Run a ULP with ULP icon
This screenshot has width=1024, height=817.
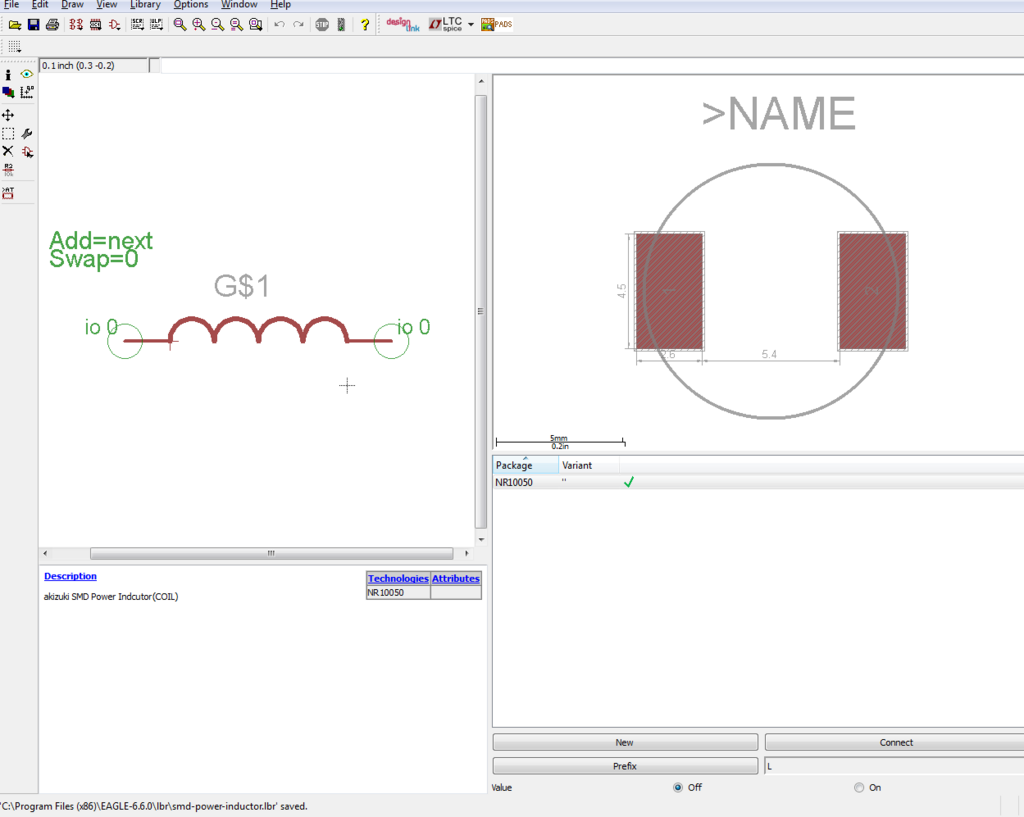[x=156, y=25]
